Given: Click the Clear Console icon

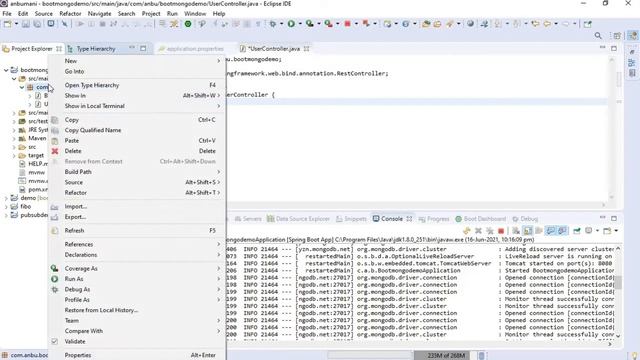Looking at the screenshot, I should point(516,231).
